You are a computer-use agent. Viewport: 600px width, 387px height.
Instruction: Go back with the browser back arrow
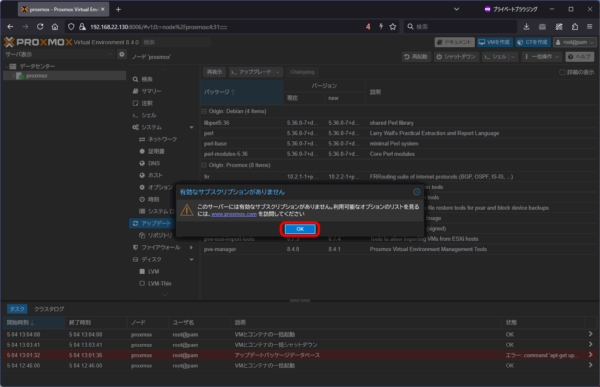(x=10, y=26)
